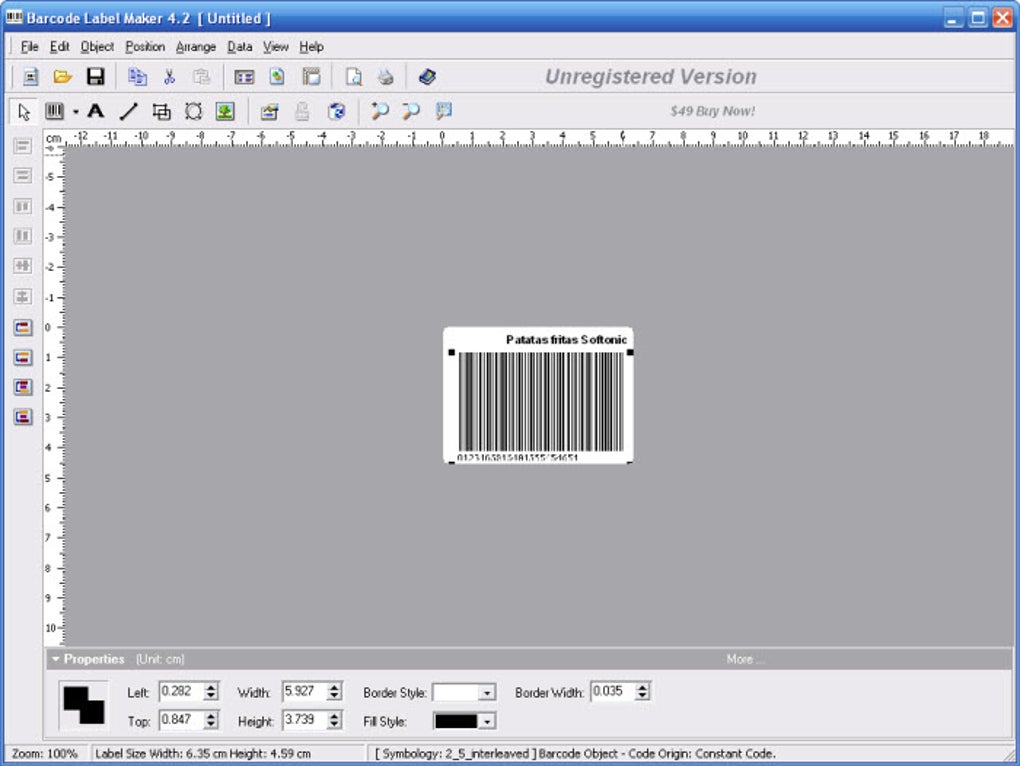Click the black shape preview thumbnail
The image size is (1020, 766).
click(84, 706)
